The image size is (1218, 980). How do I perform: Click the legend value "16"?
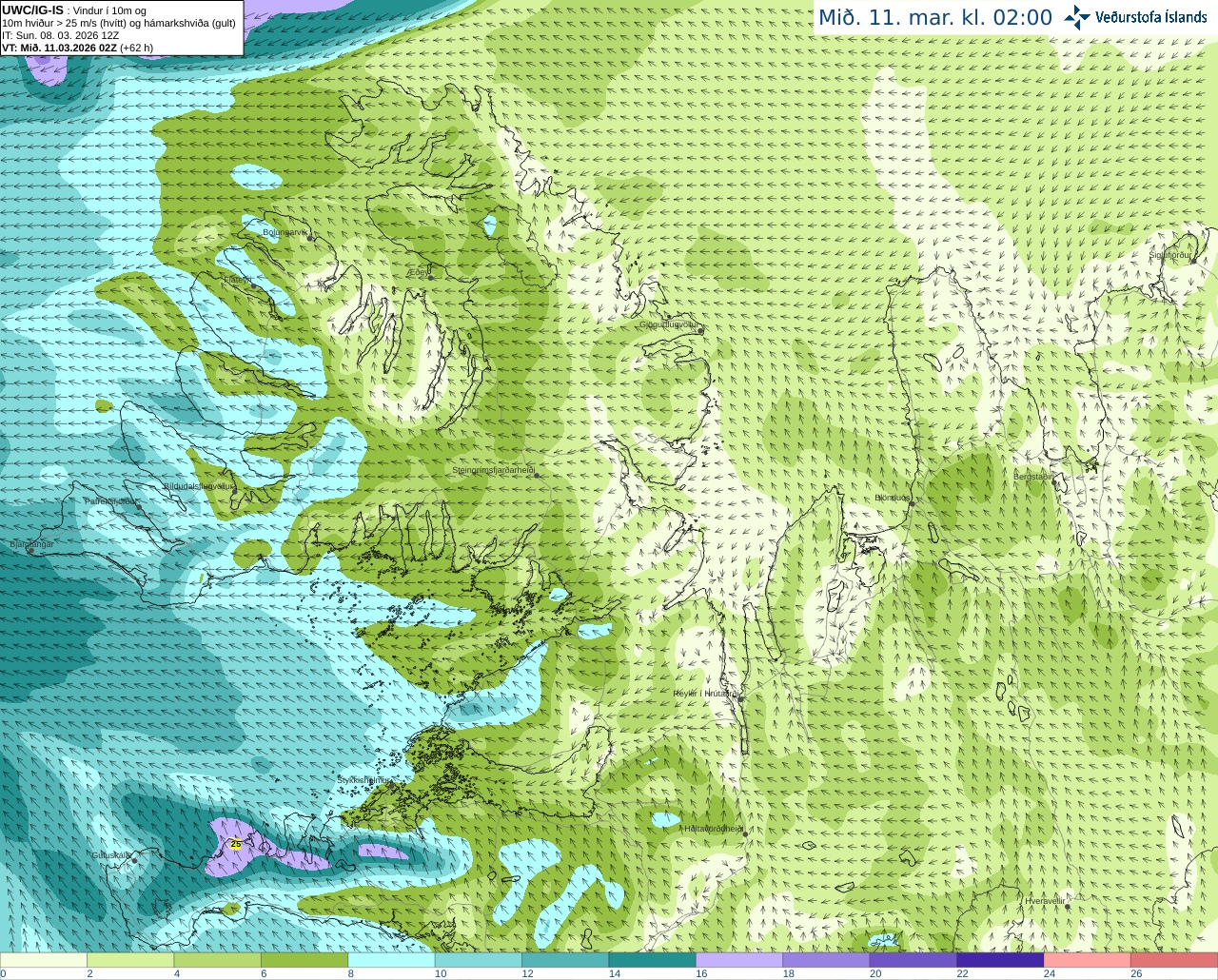point(701,973)
